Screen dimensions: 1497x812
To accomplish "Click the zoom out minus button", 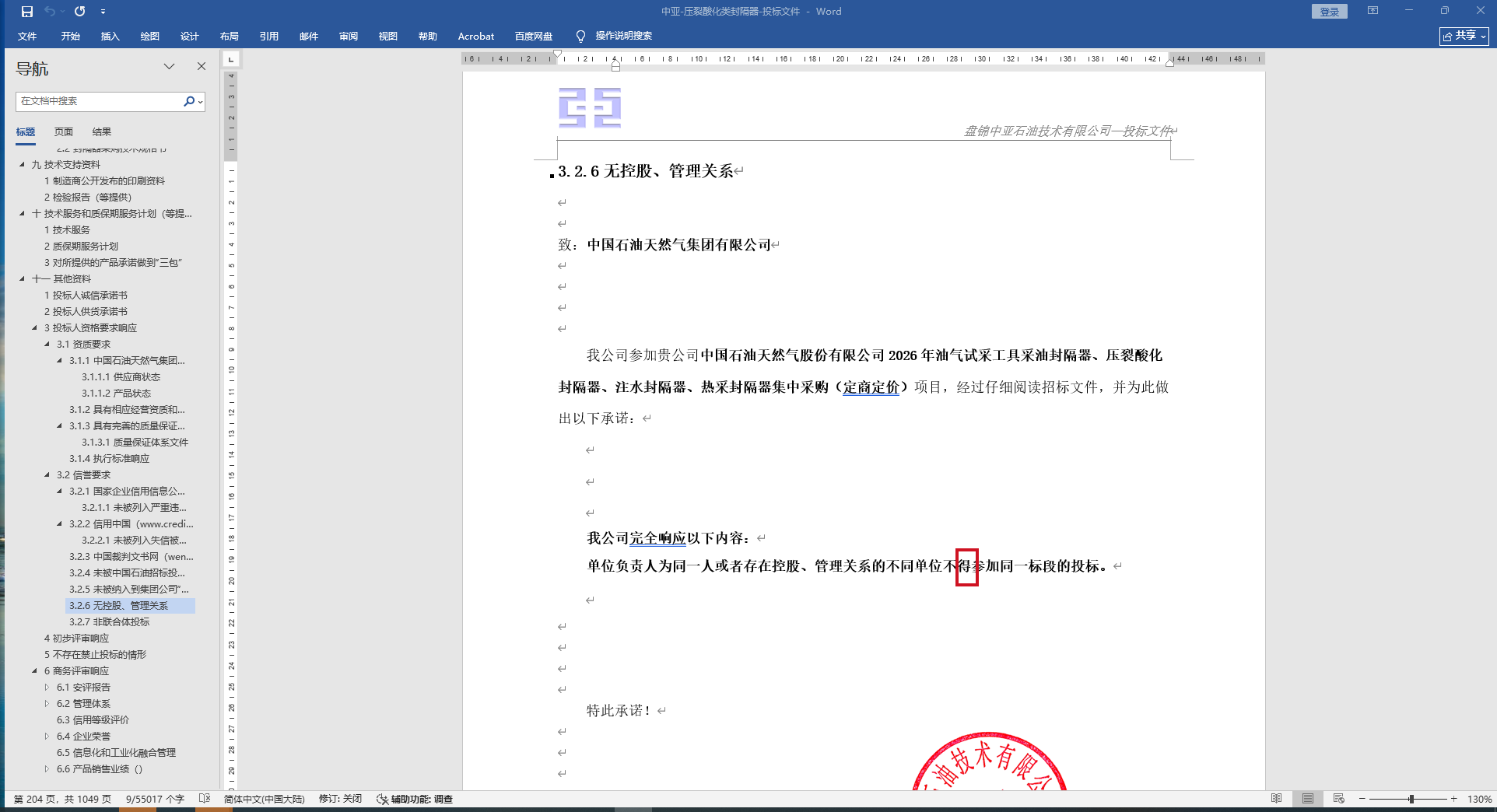I will pyautogui.click(x=1362, y=799).
